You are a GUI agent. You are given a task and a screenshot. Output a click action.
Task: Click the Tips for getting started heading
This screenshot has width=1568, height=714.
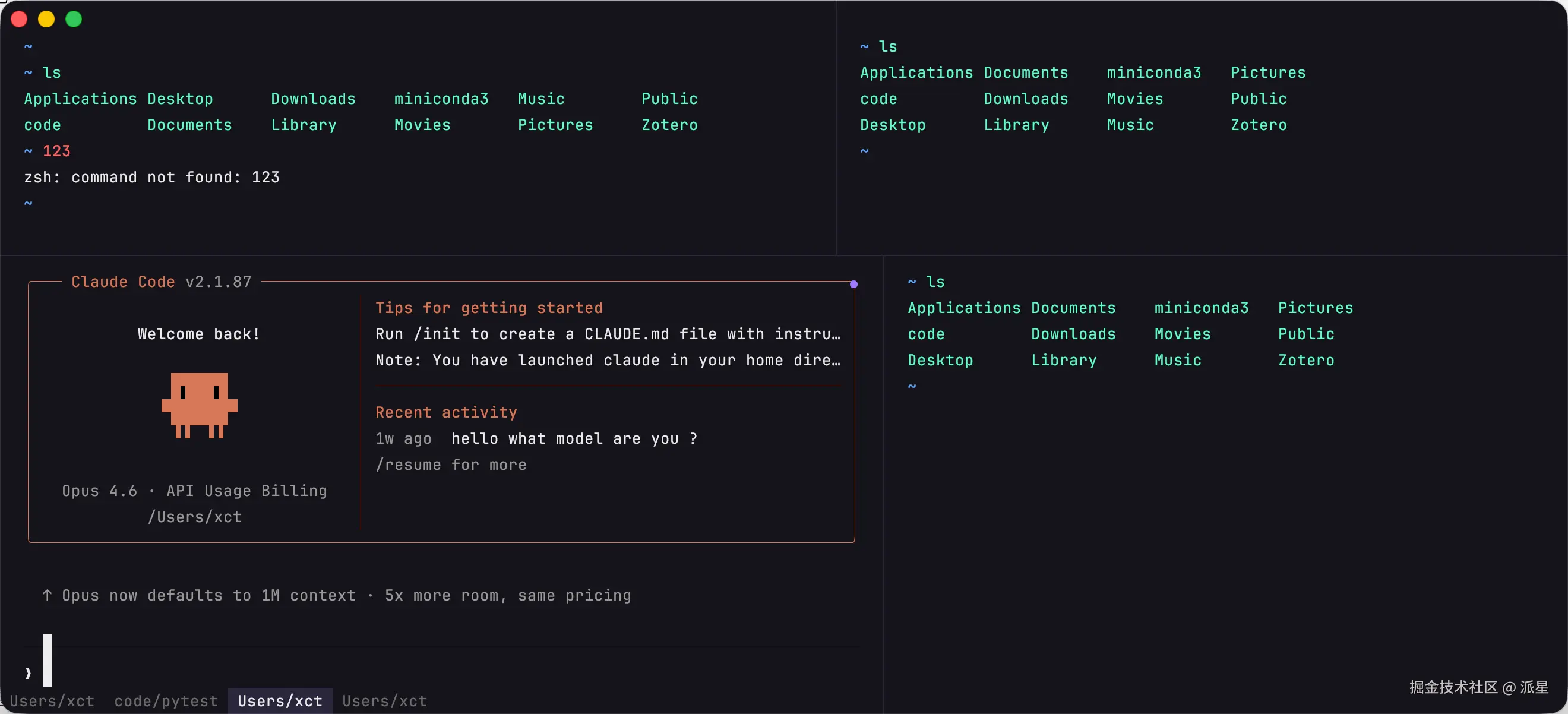tap(489, 308)
